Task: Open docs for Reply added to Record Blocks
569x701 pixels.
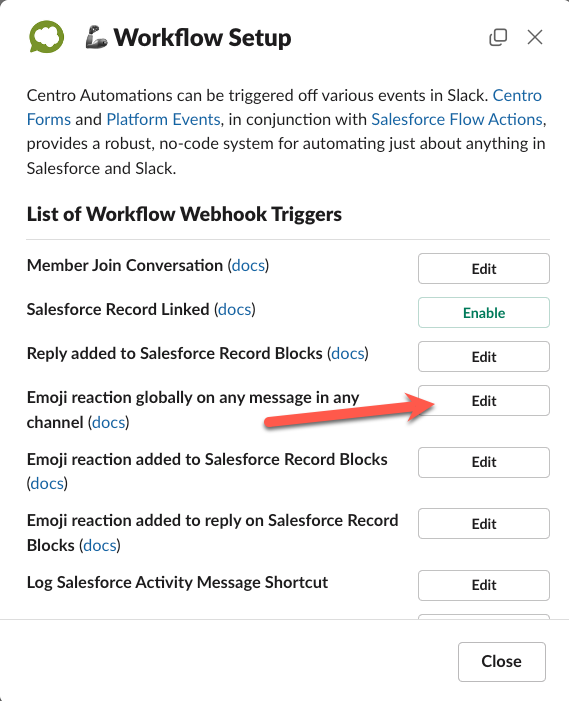Action: coord(348,354)
